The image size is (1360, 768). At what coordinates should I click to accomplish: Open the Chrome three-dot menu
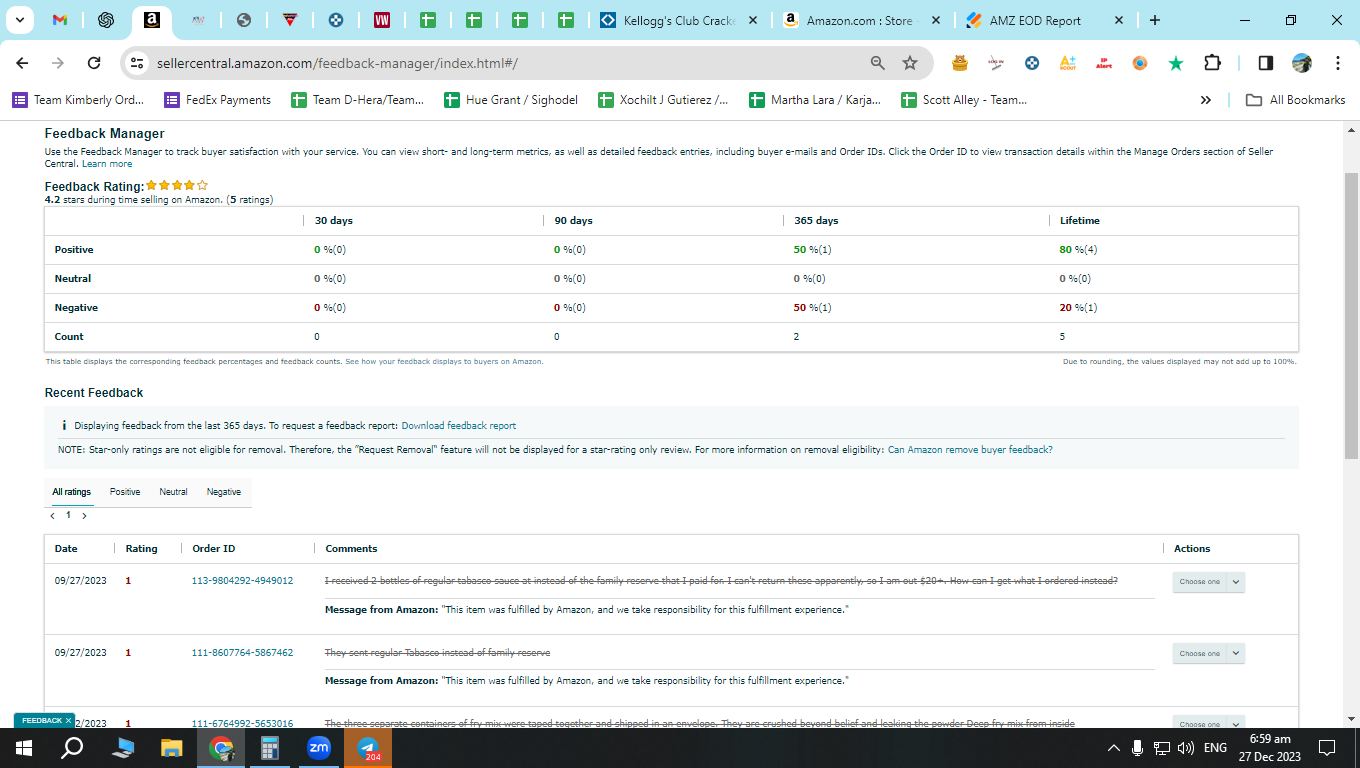[1338, 63]
